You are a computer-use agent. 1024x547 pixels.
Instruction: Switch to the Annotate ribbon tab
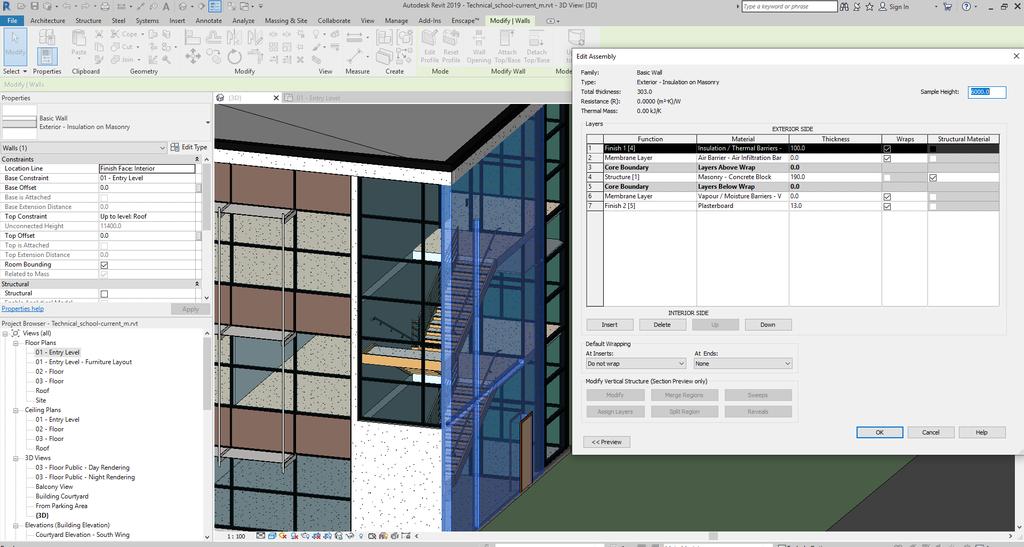click(208, 20)
